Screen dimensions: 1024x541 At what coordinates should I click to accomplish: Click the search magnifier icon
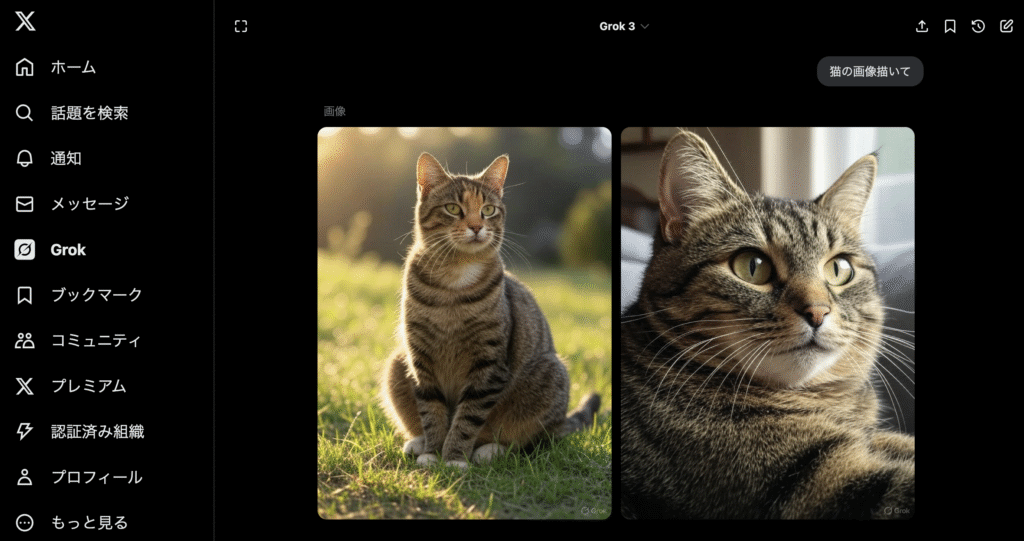click(x=24, y=113)
